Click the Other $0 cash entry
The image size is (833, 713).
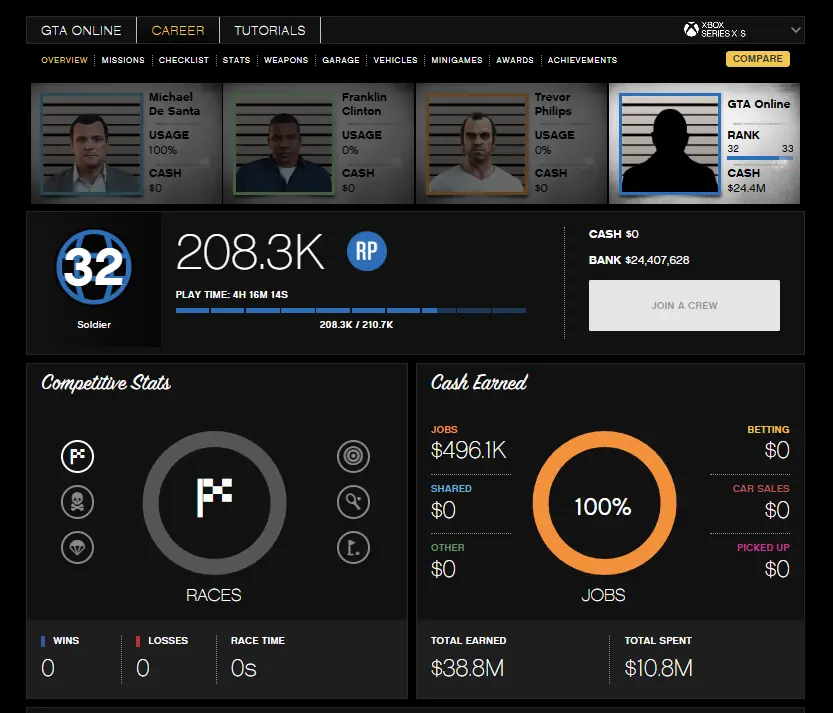pyautogui.click(x=447, y=561)
